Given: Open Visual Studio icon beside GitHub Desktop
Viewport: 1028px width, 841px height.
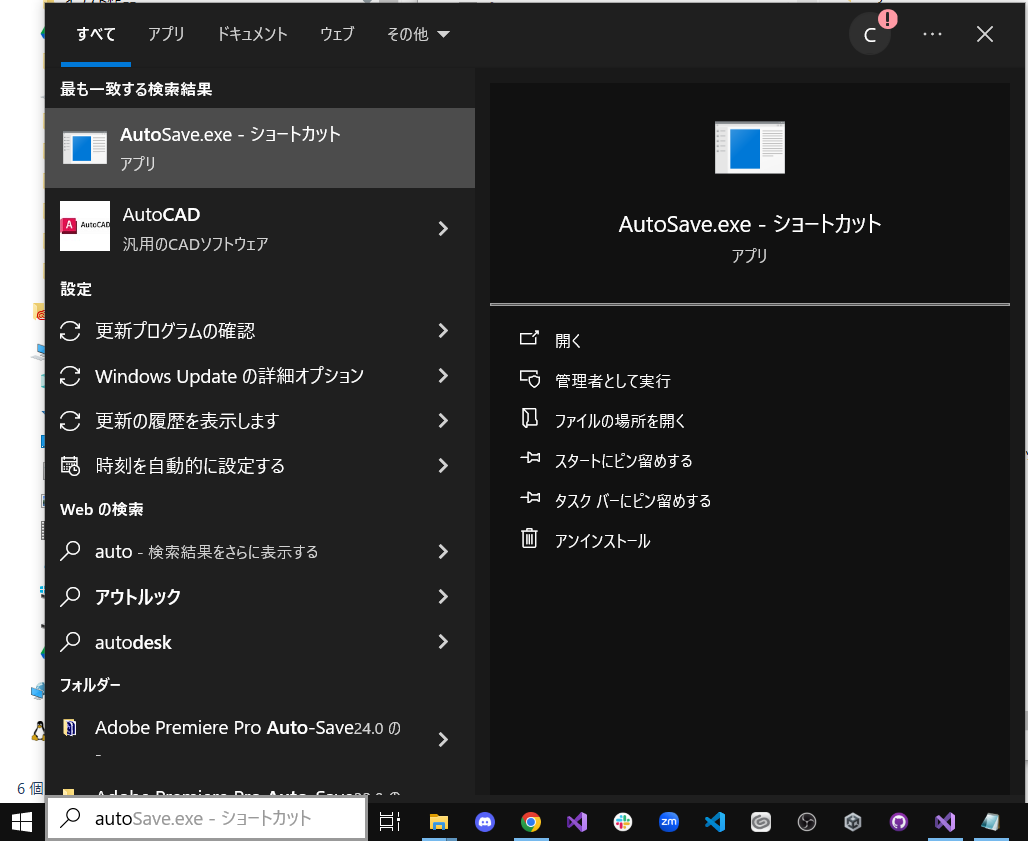Looking at the screenshot, I should 945,821.
